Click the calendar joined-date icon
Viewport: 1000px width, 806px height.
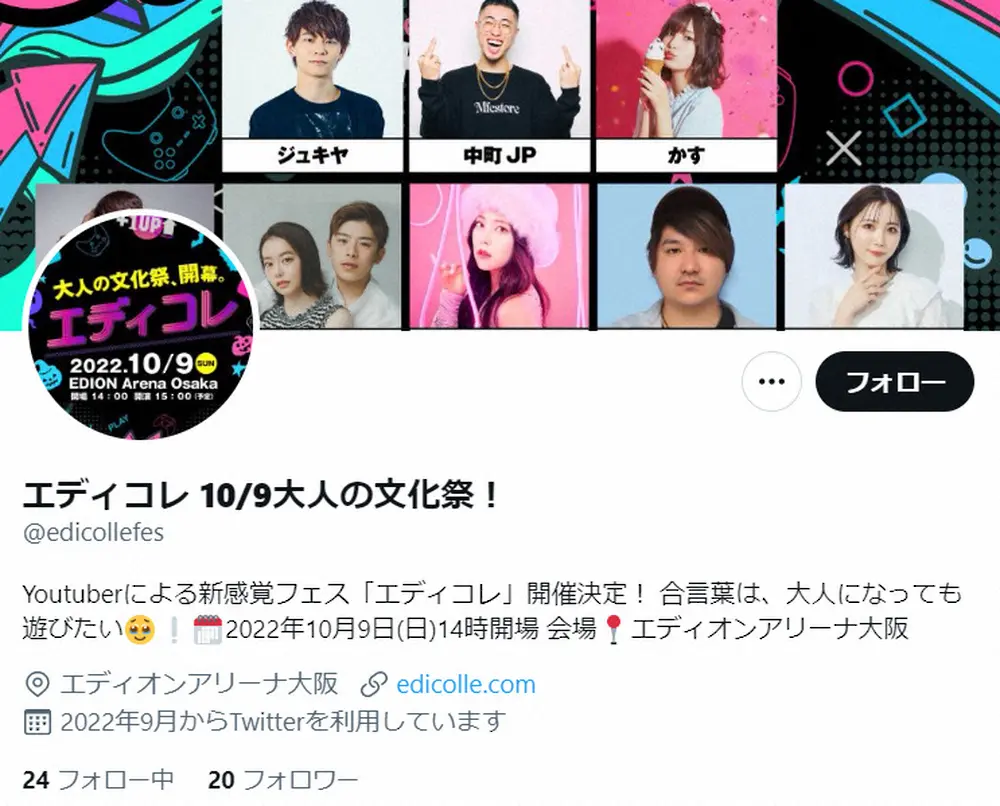click(x=37, y=722)
